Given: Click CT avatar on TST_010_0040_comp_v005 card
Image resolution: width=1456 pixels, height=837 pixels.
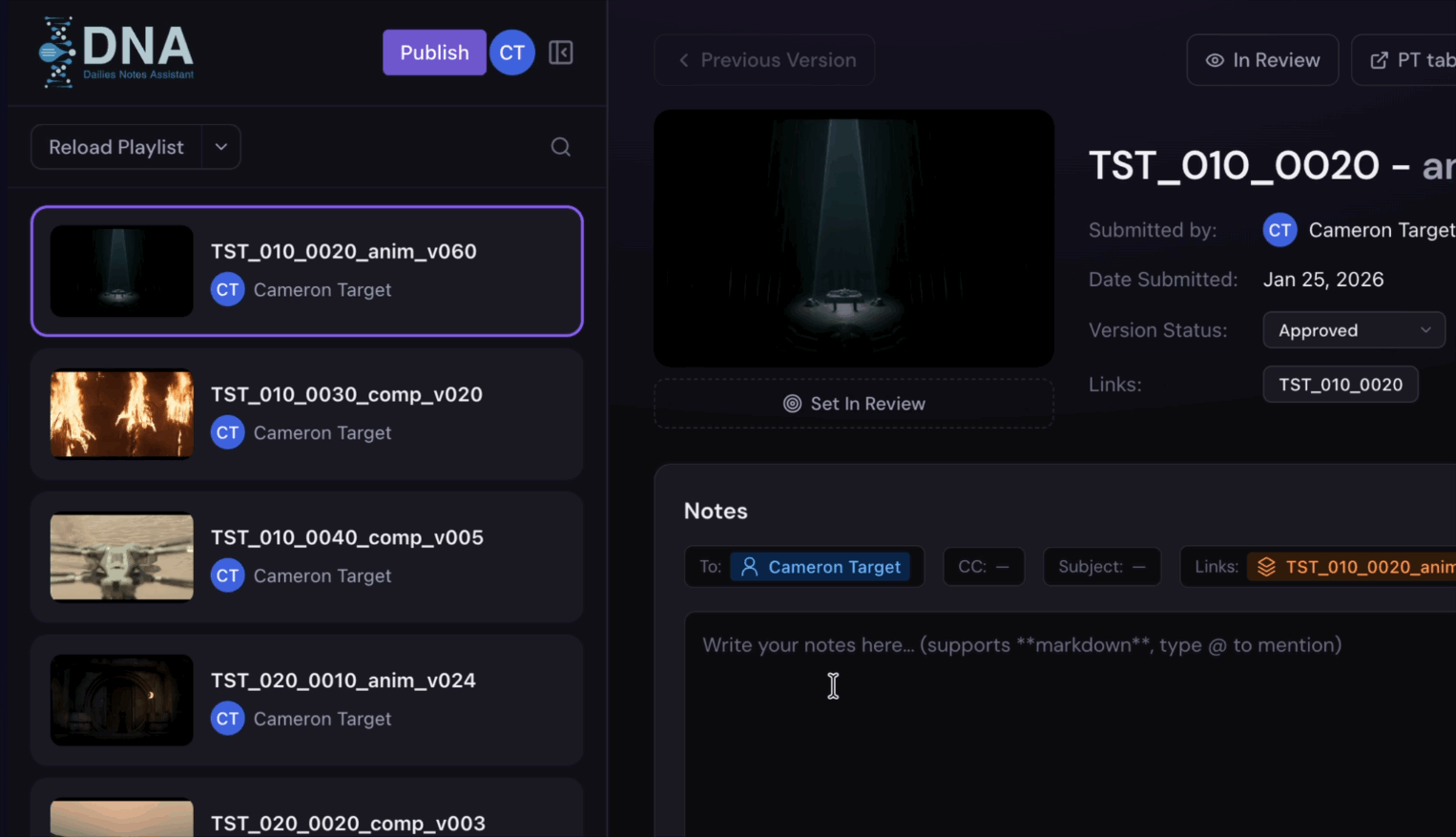Looking at the screenshot, I should point(228,576).
